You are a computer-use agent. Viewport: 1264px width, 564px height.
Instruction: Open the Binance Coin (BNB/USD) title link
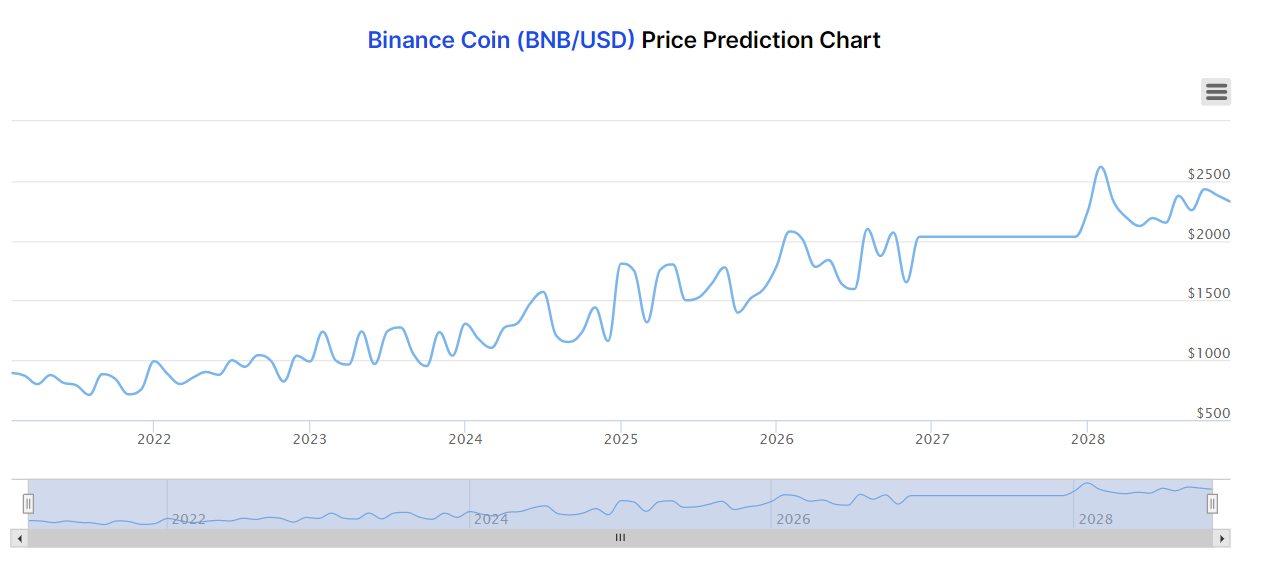501,41
